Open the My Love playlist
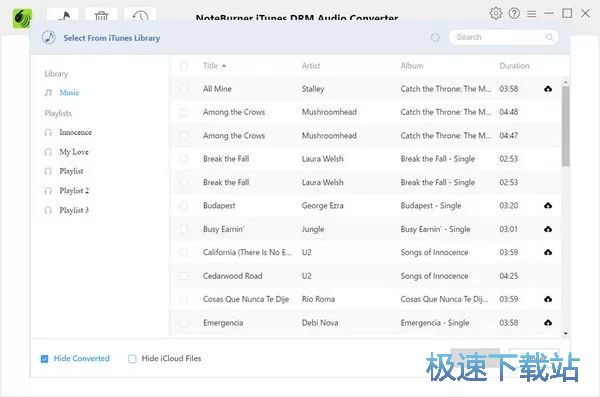Screen dimensions: 600x397 click(x=74, y=152)
